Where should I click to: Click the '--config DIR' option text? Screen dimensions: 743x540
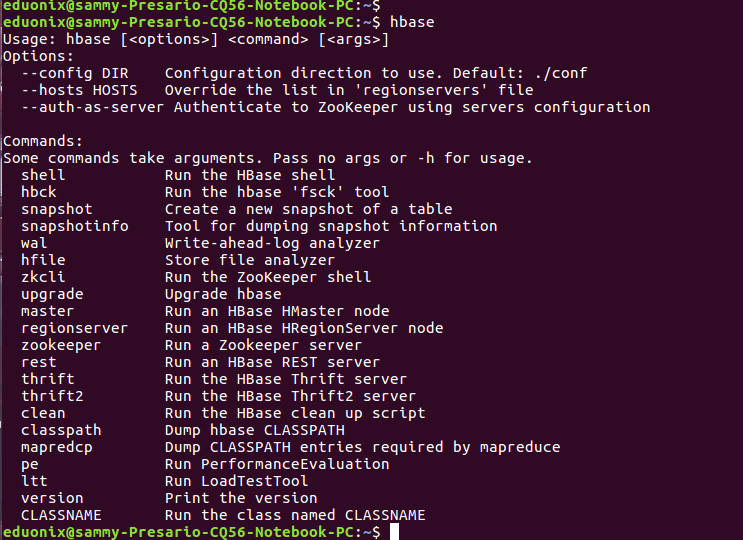(x=75, y=73)
